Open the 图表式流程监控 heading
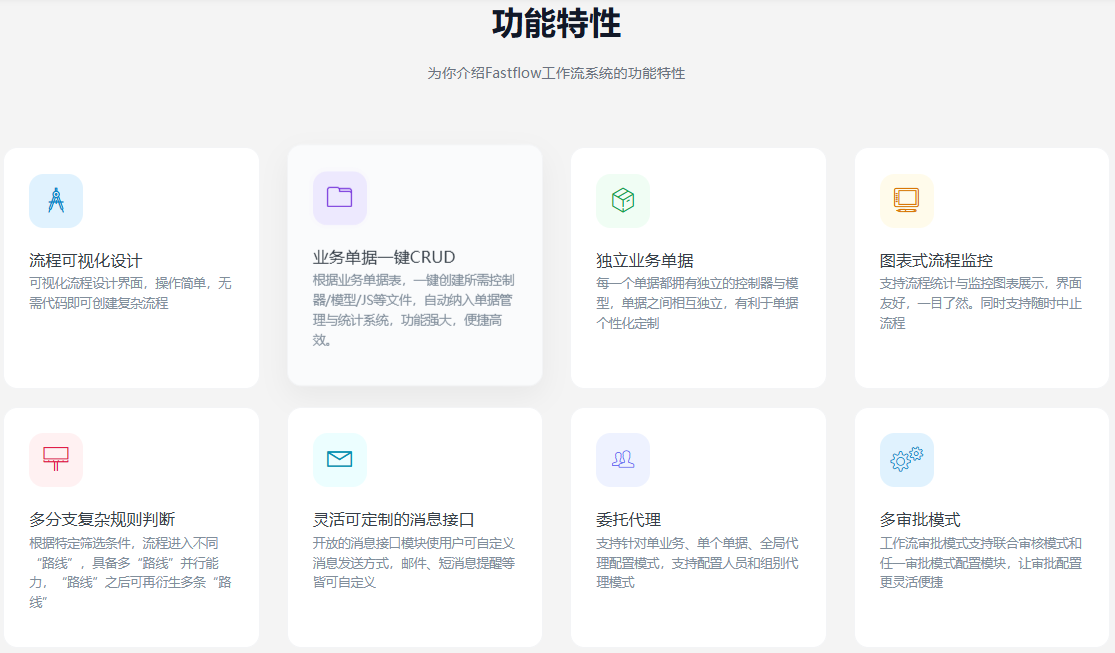 pos(936,261)
